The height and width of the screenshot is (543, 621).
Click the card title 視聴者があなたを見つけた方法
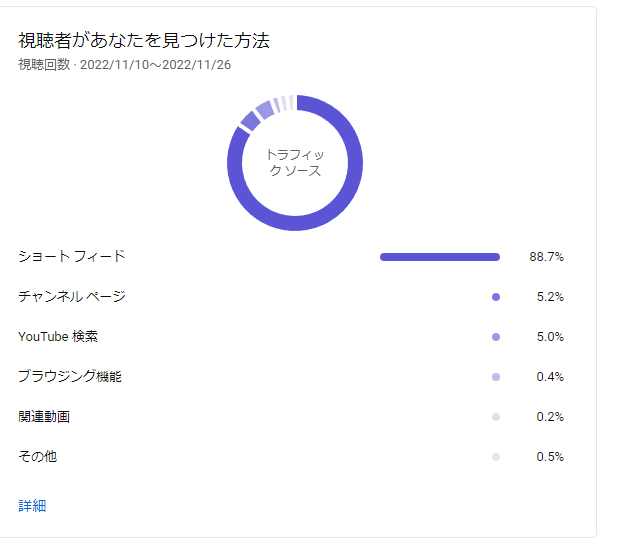point(144,40)
